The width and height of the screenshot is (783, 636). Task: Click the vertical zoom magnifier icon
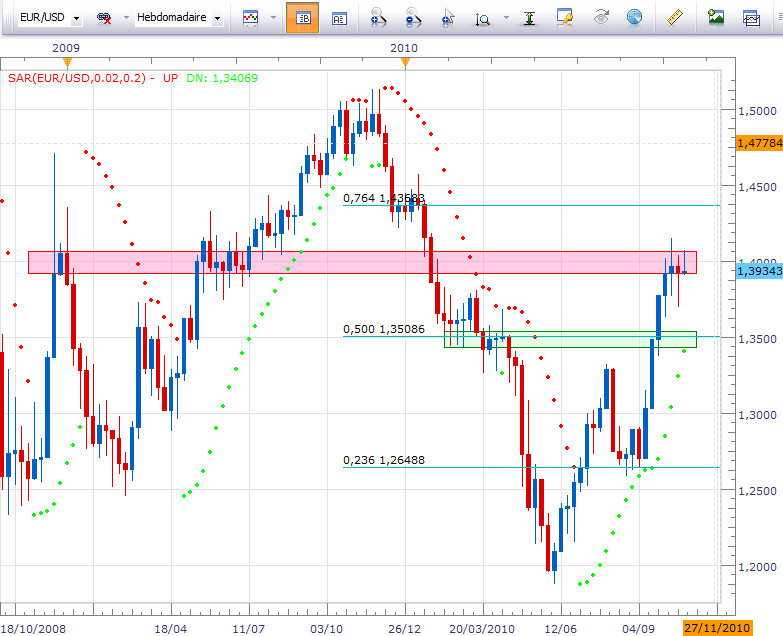482,19
